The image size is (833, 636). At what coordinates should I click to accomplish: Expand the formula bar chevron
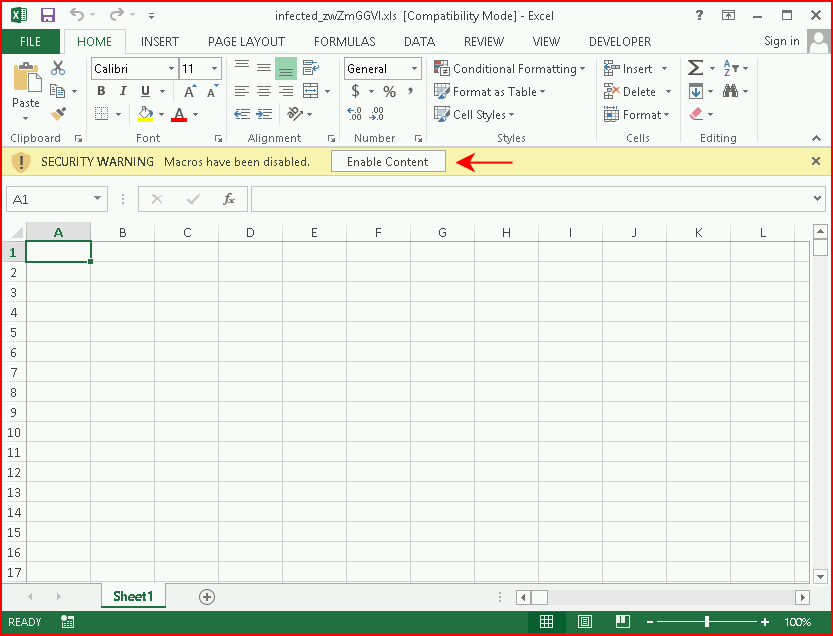point(817,198)
